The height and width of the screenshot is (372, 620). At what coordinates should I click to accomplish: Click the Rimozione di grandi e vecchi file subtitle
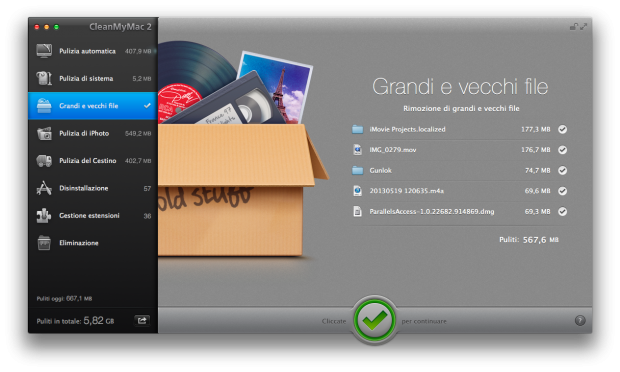click(x=461, y=108)
